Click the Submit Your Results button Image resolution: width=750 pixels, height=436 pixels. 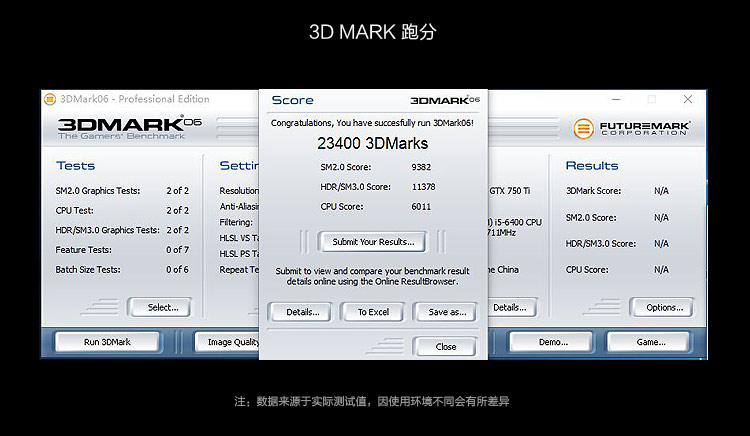pos(373,242)
